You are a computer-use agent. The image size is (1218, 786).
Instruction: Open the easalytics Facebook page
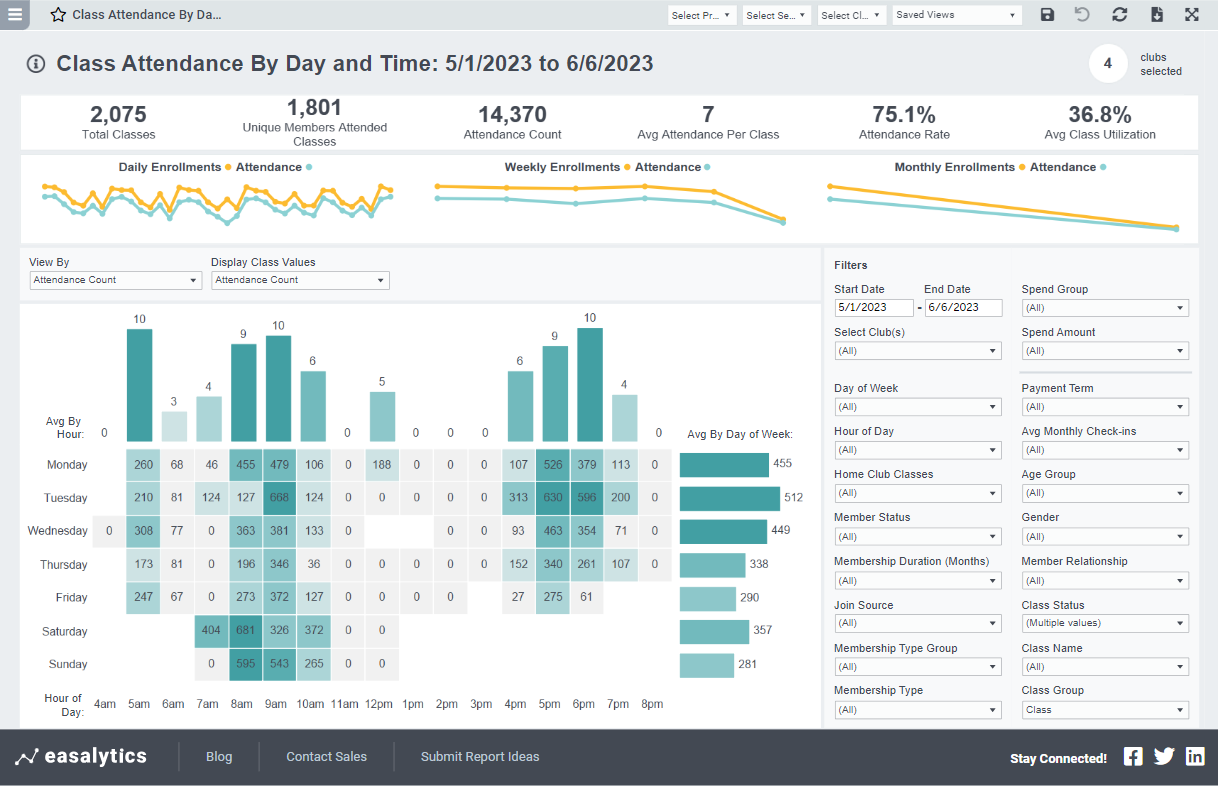[1133, 757]
